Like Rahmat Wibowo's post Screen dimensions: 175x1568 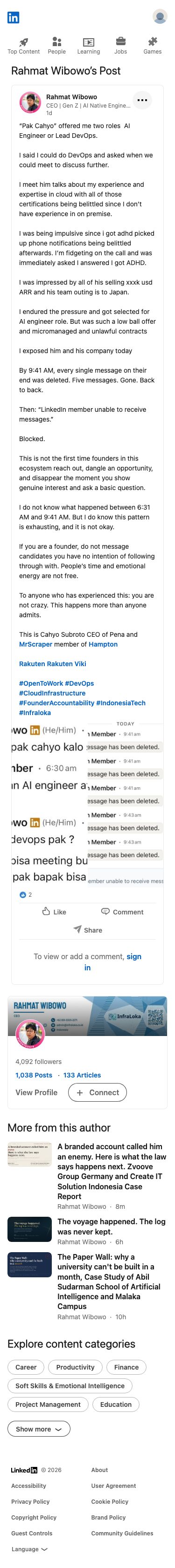[x=54, y=911]
